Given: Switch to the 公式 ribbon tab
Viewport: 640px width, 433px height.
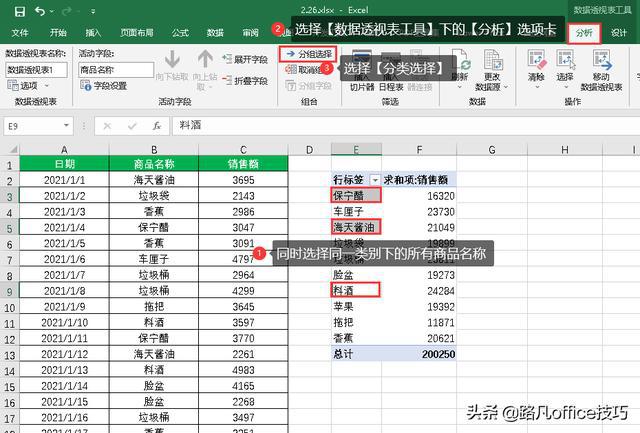Looking at the screenshot, I should point(180,33).
